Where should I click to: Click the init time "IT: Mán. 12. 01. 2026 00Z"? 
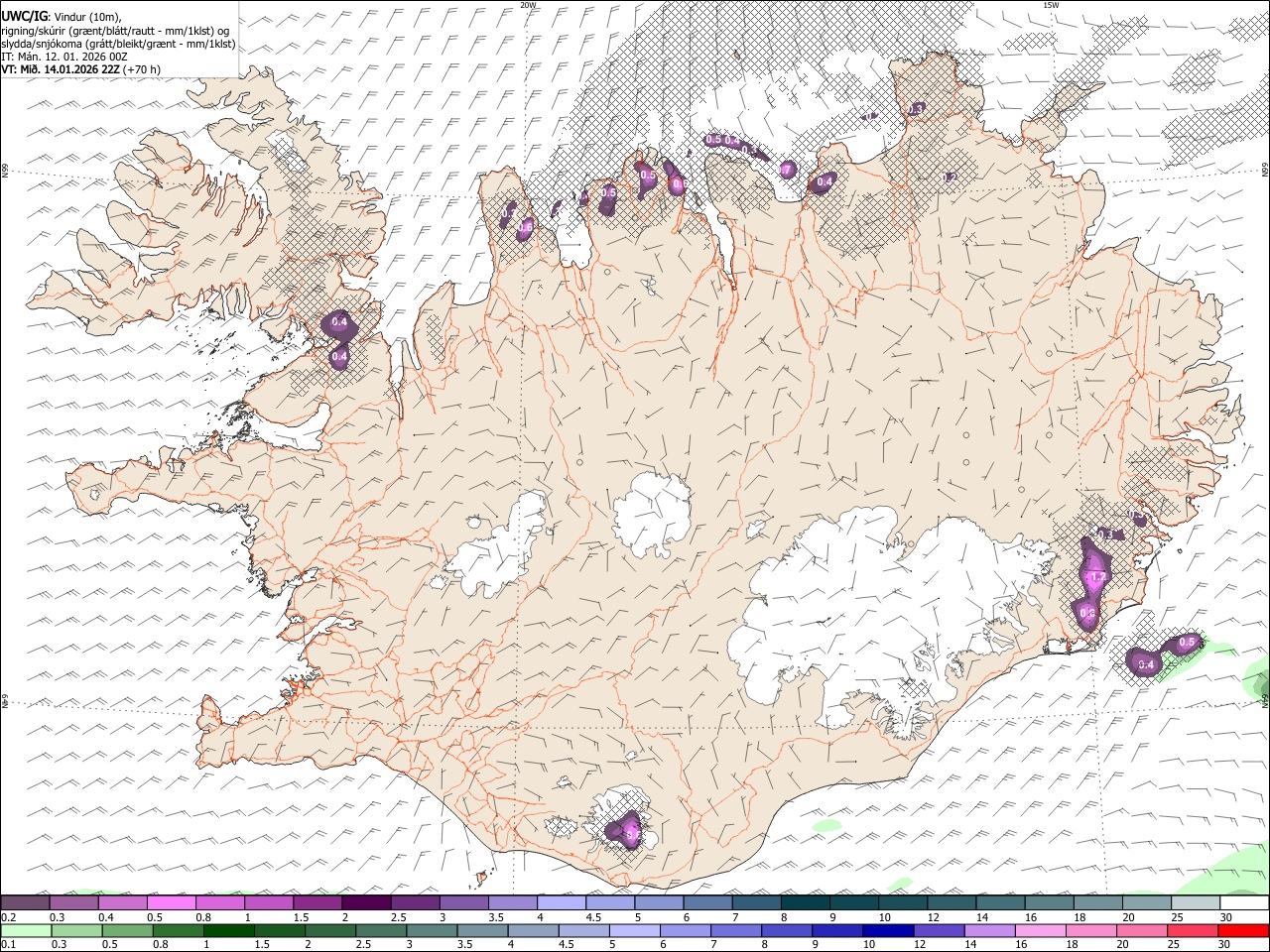tap(64, 57)
